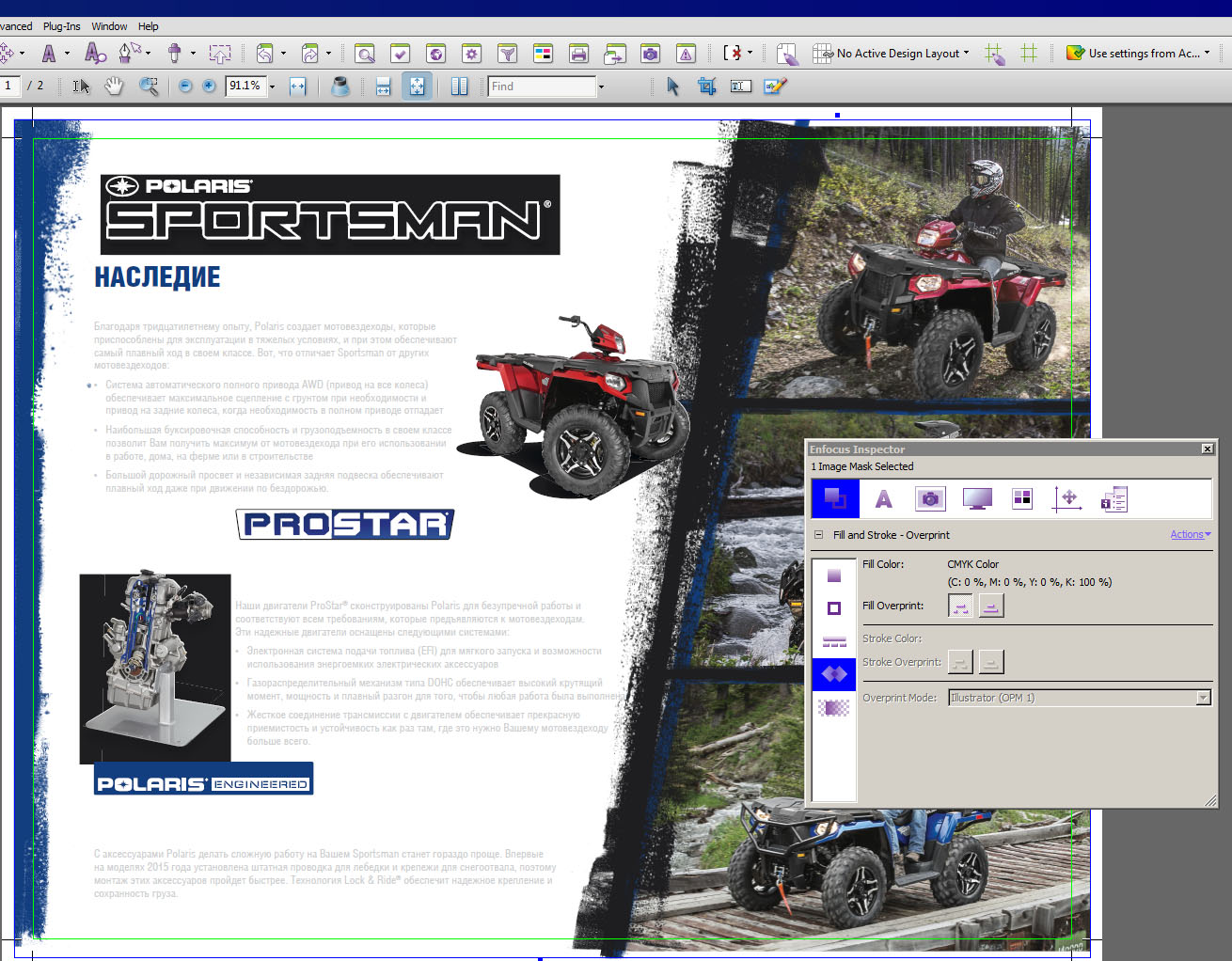
Task: Set Fill Overprint to second option
Action: (991, 607)
